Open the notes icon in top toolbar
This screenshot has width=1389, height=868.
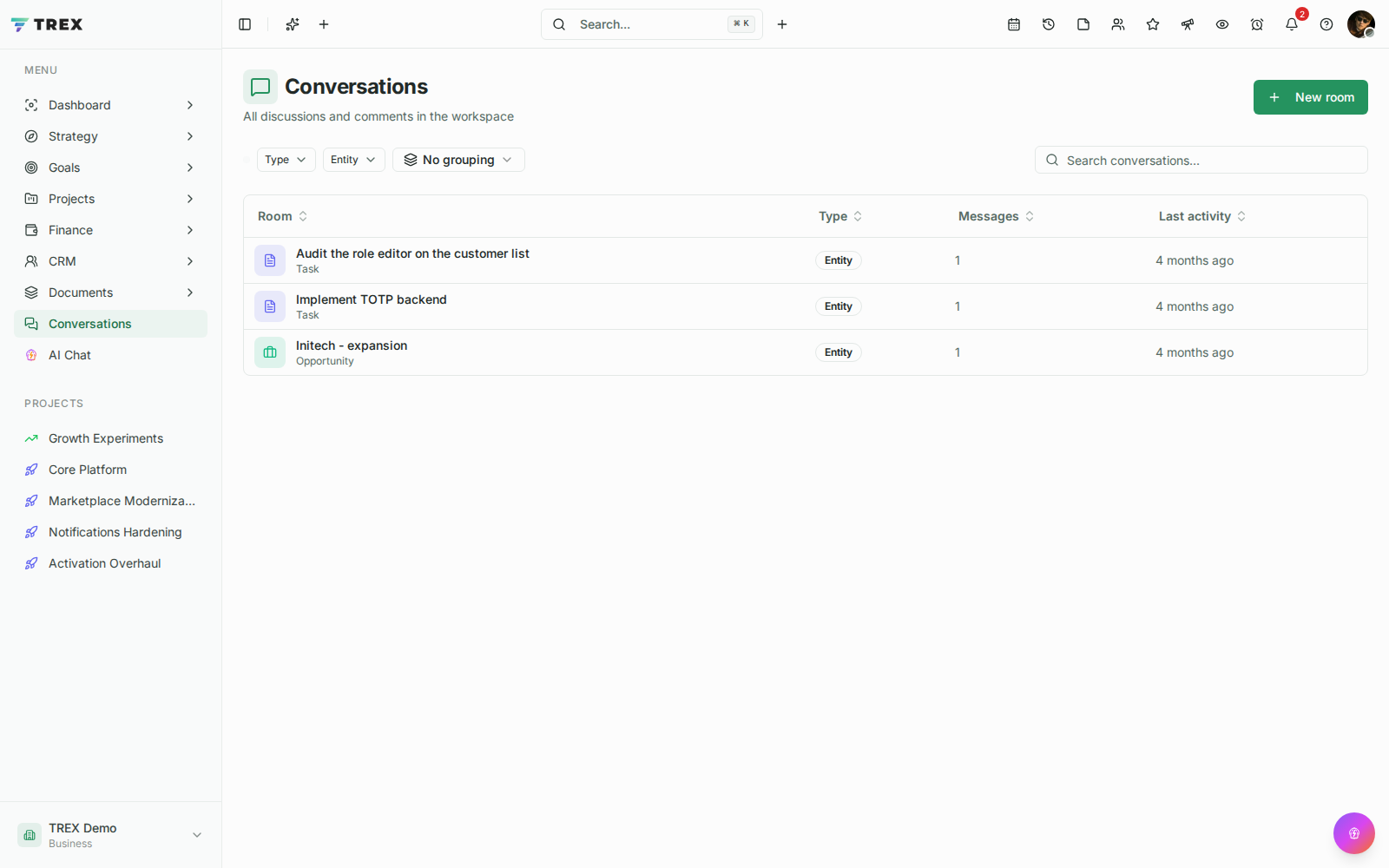(1083, 24)
